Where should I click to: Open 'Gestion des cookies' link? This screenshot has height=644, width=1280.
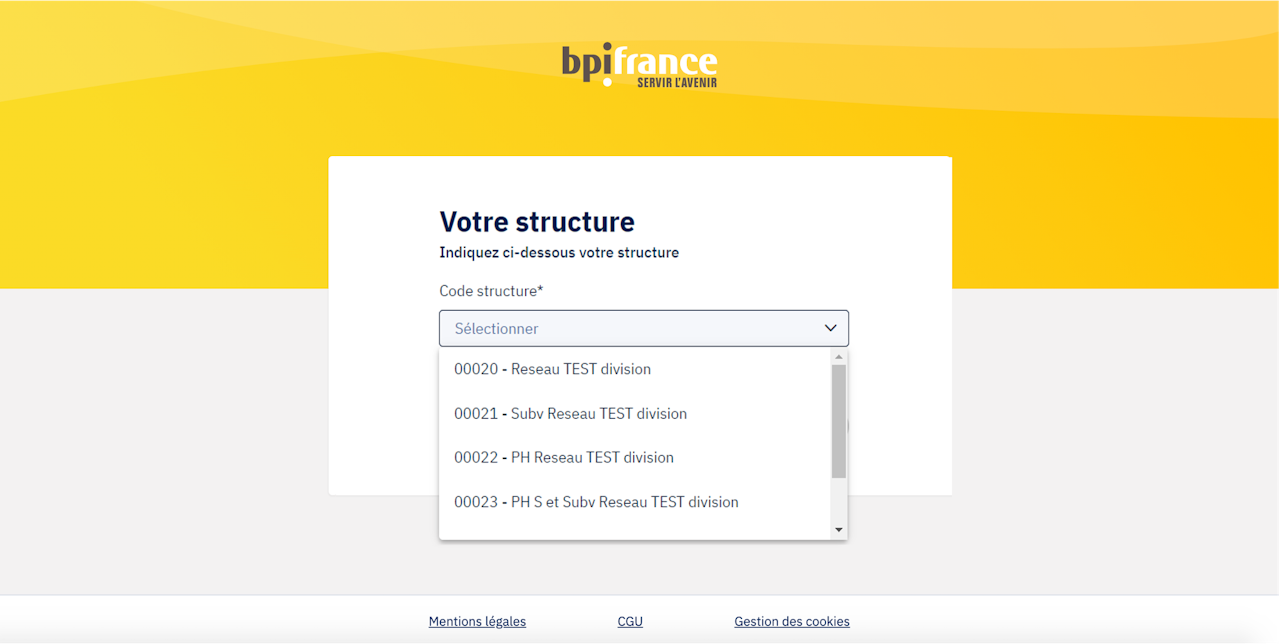tap(792, 621)
